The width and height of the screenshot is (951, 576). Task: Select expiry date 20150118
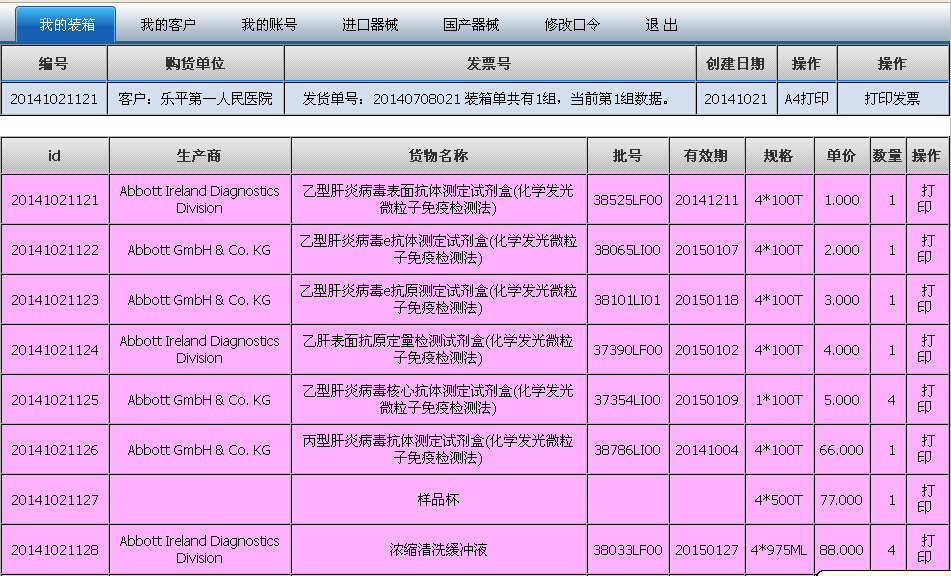(x=707, y=300)
